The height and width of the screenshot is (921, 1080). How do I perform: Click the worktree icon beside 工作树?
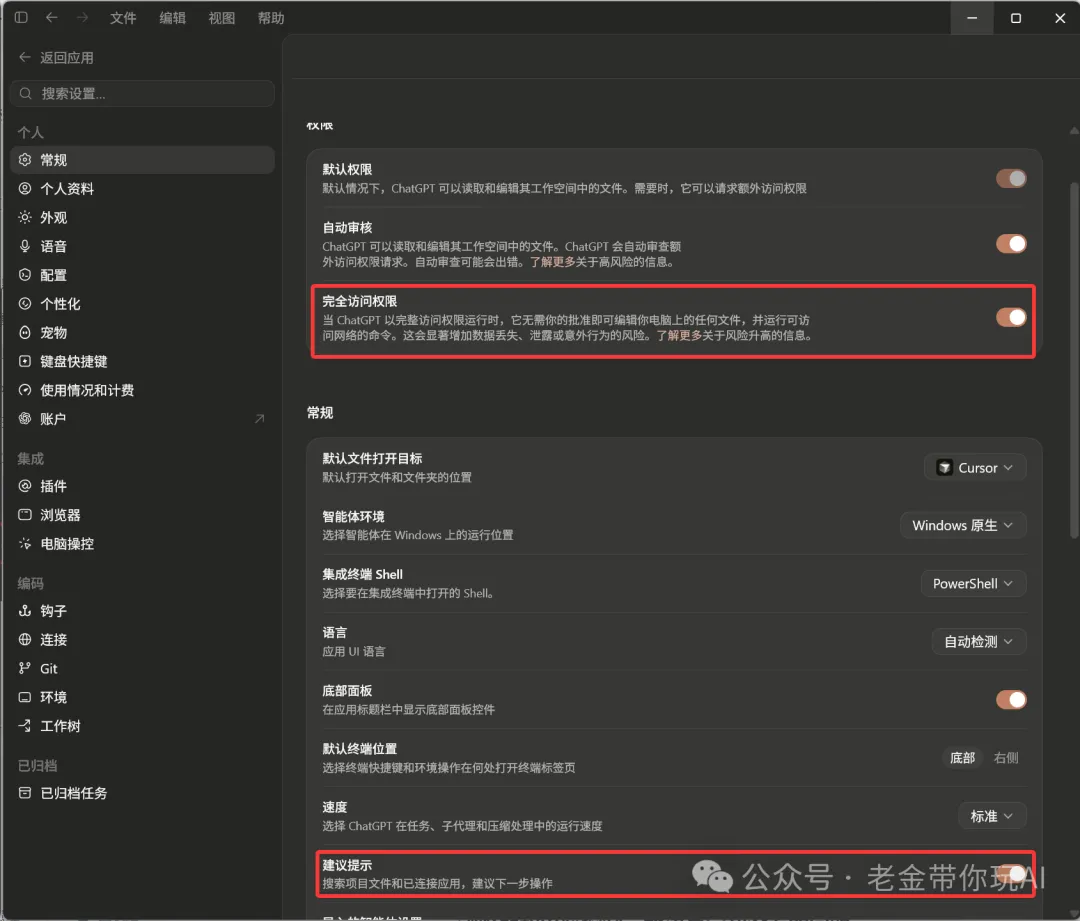25,725
